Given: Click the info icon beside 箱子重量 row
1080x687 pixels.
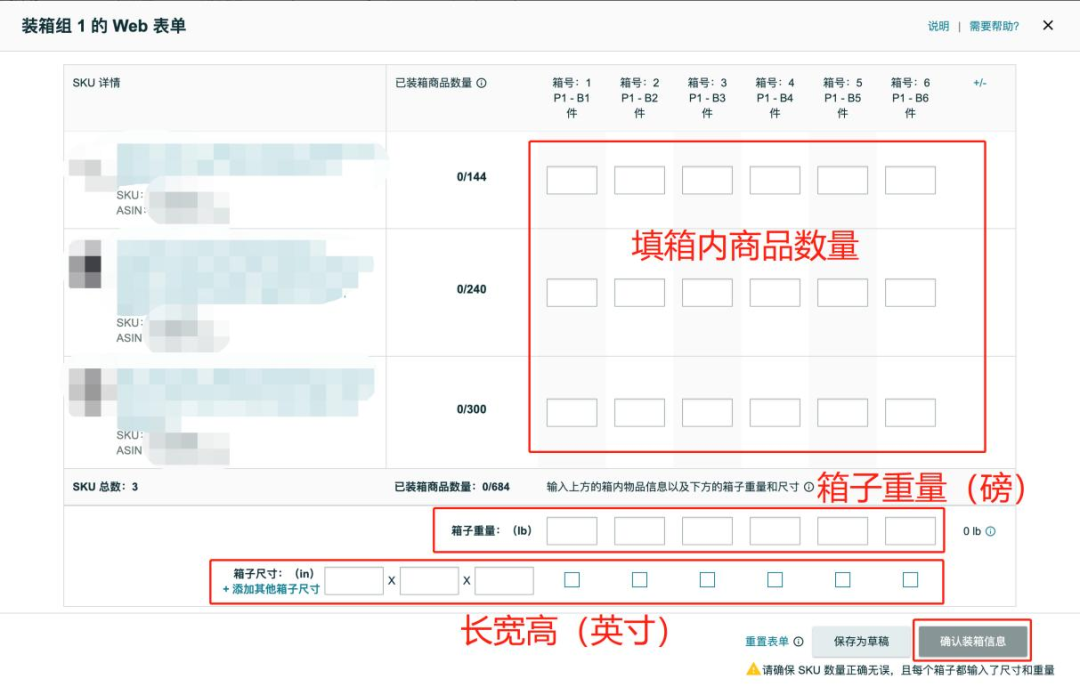Looking at the screenshot, I should (991, 529).
